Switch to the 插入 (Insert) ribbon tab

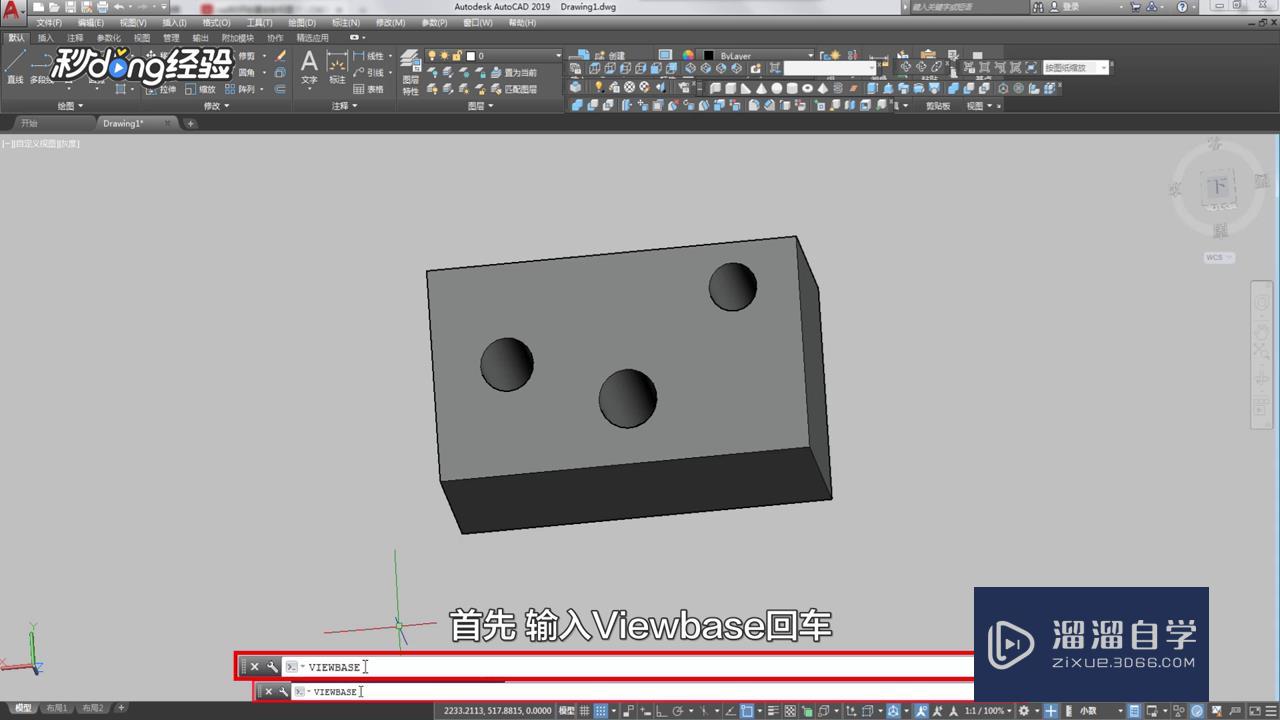(44, 38)
